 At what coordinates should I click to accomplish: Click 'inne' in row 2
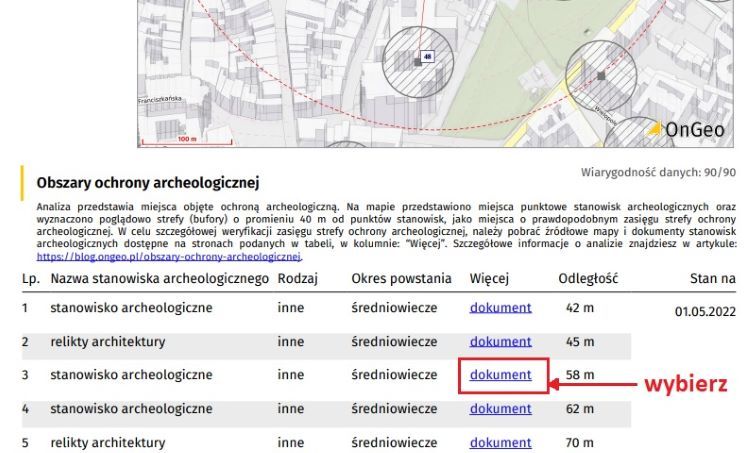pos(290,342)
